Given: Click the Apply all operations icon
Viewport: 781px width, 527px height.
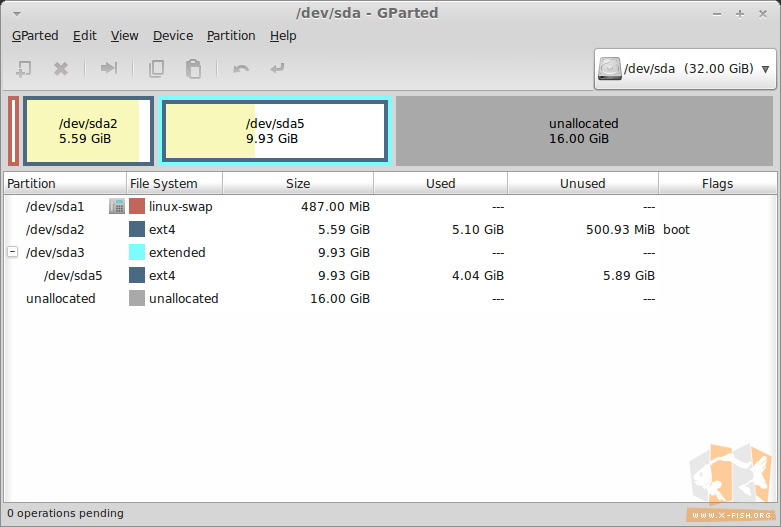Looking at the screenshot, I should click(277, 68).
